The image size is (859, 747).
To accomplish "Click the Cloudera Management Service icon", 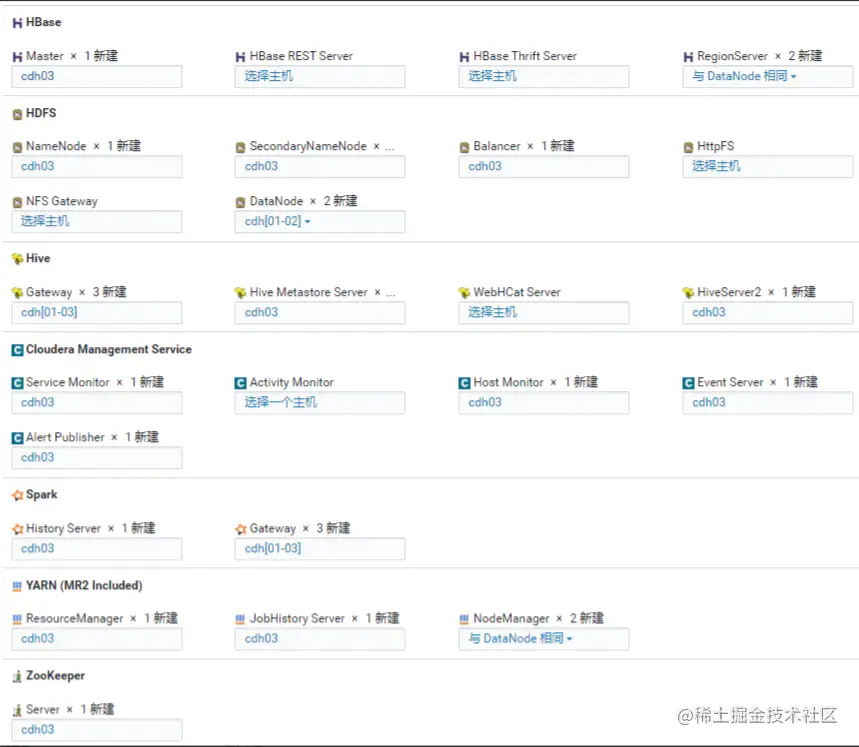I will (x=17, y=350).
